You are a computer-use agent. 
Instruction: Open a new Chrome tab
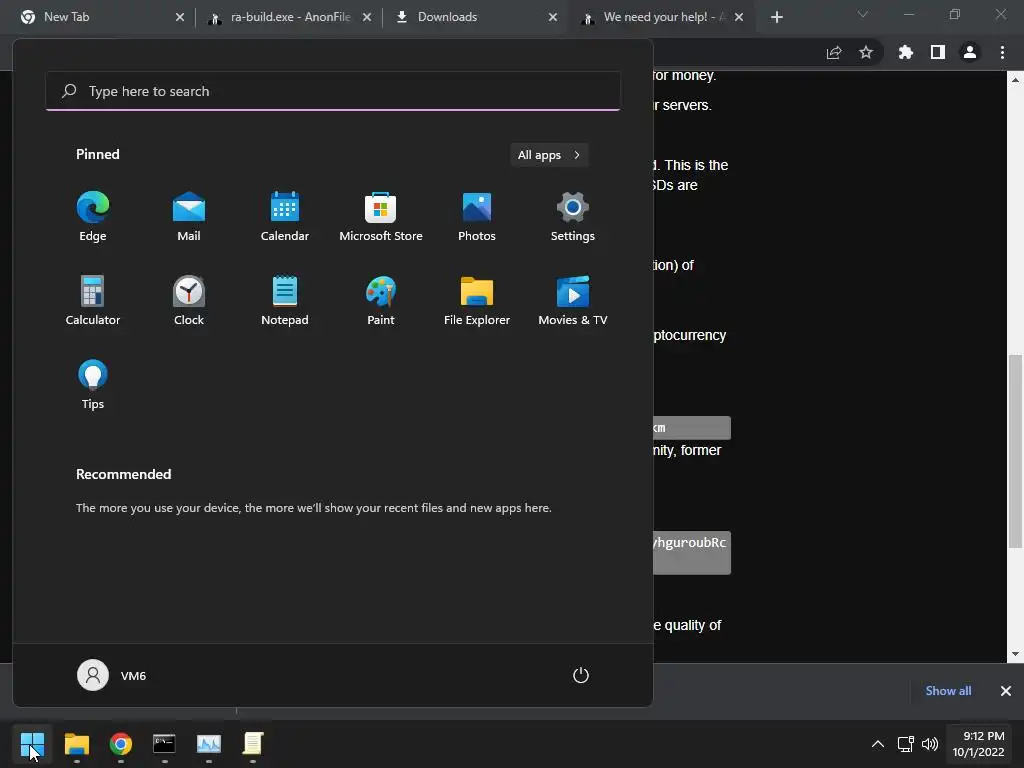pyautogui.click(x=776, y=17)
